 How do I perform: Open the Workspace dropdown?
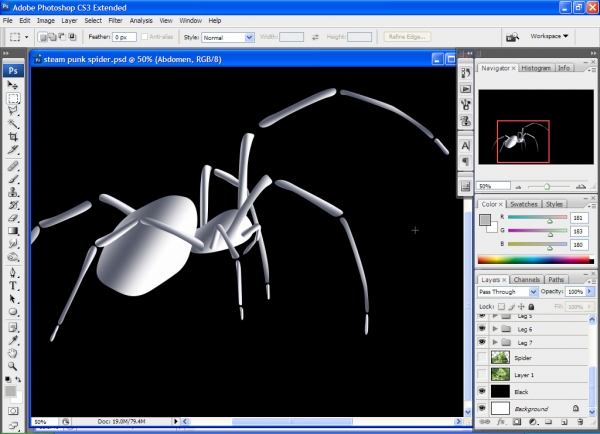[549, 36]
